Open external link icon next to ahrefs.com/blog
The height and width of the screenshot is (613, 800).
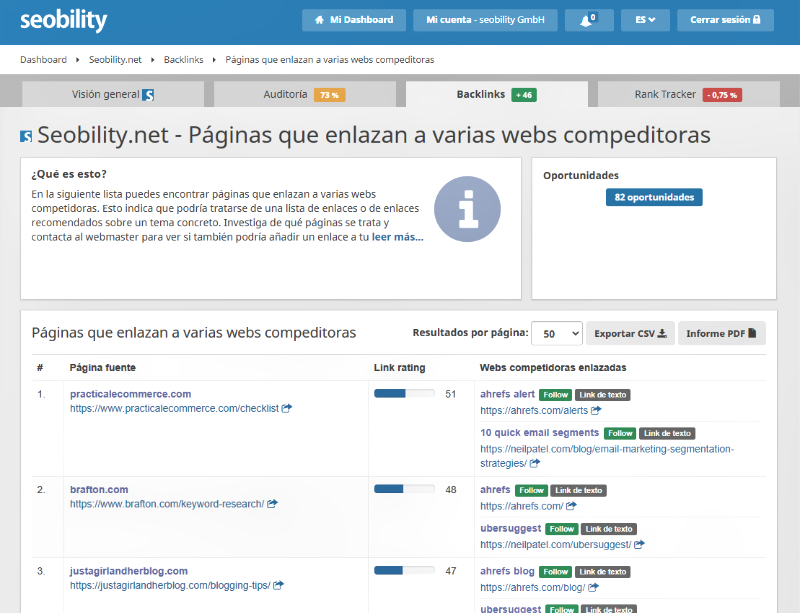pyautogui.click(x=590, y=586)
